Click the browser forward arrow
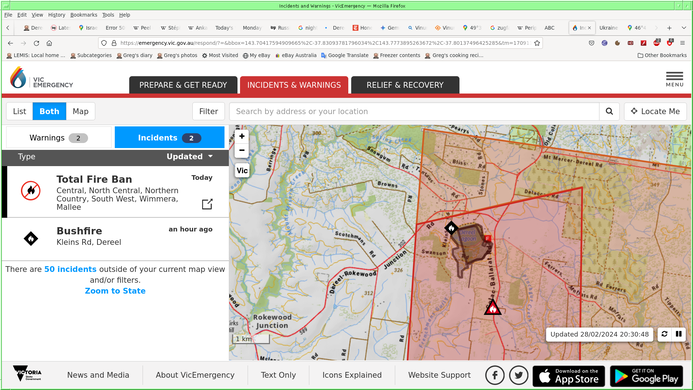693x390 pixels. coord(23,43)
